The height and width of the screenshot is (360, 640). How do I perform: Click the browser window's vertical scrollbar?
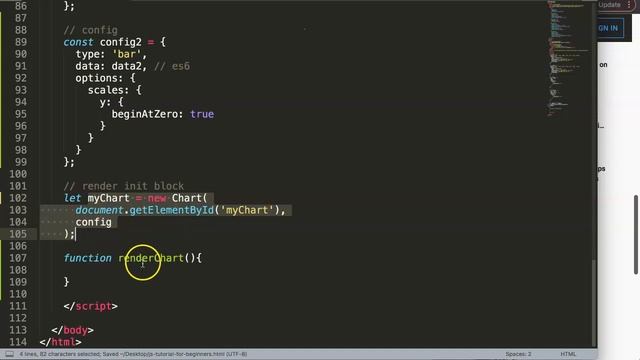[636, 235]
